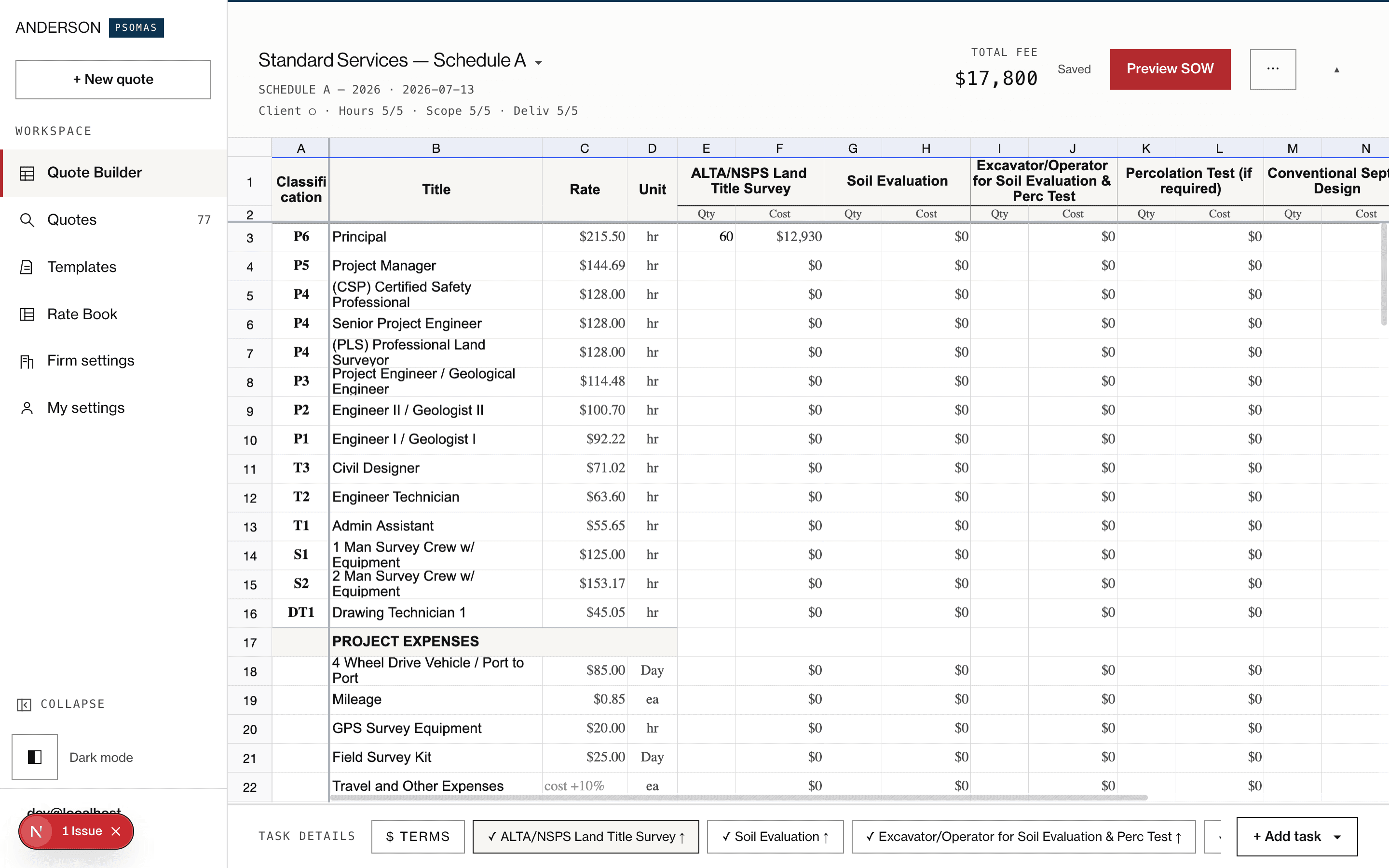Click the Senior Project Engineer cell

[436, 324]
